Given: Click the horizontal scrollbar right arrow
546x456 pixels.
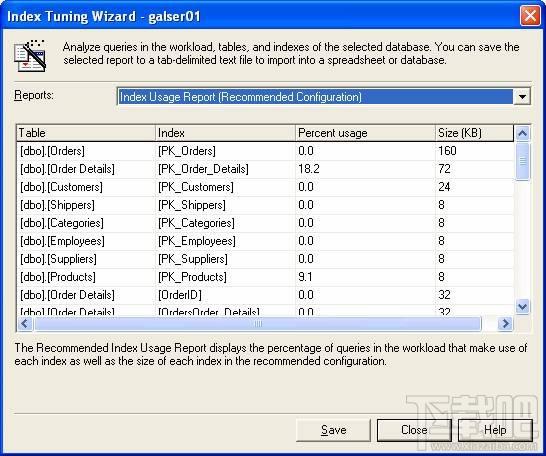Looking at the screenshot, I should [x=505, y=324].
